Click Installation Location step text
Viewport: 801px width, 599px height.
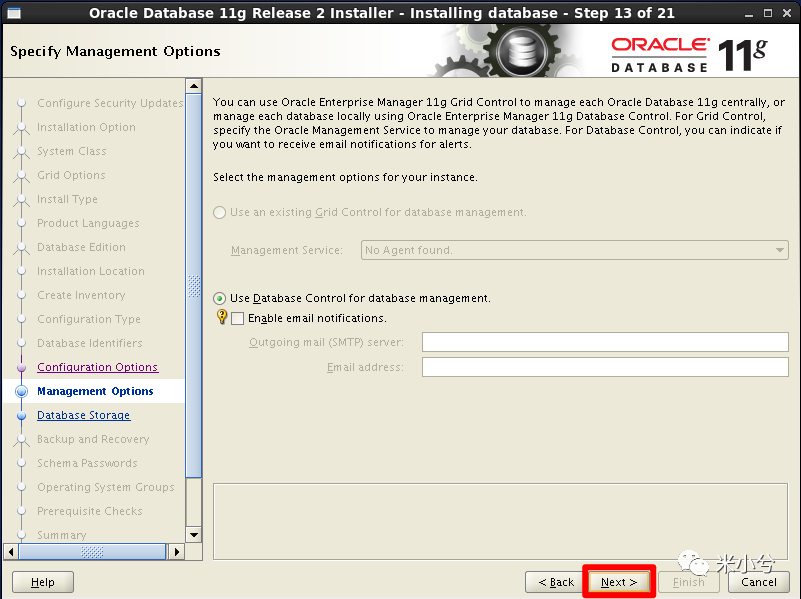click(90, 271)
